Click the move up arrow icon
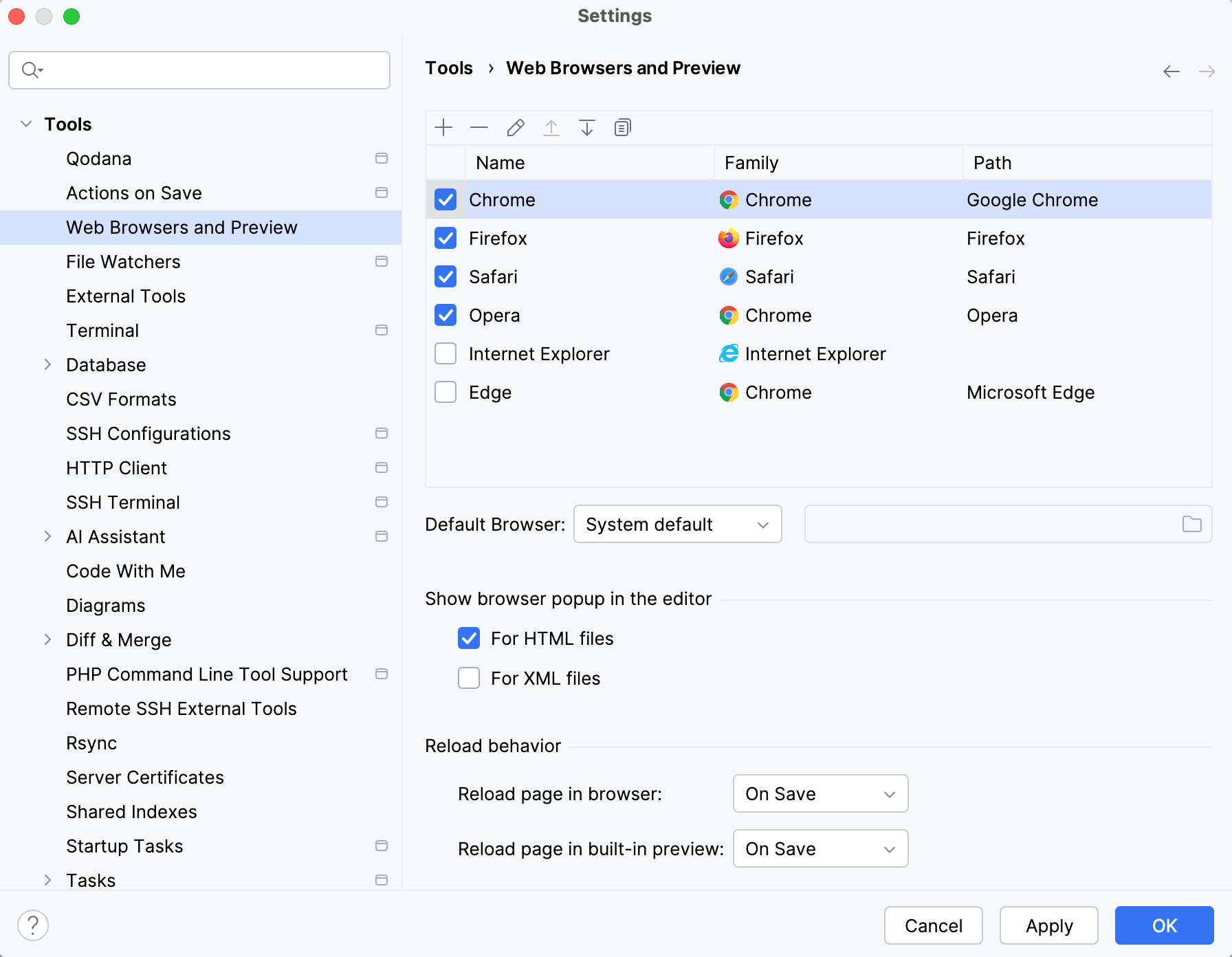 (551, 127)
